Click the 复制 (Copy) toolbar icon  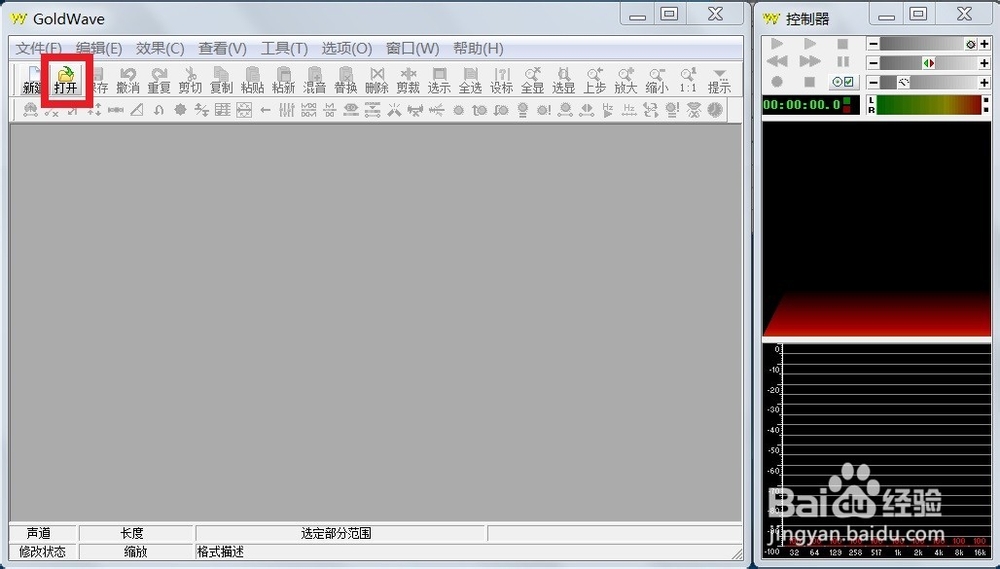coord(221,80)
